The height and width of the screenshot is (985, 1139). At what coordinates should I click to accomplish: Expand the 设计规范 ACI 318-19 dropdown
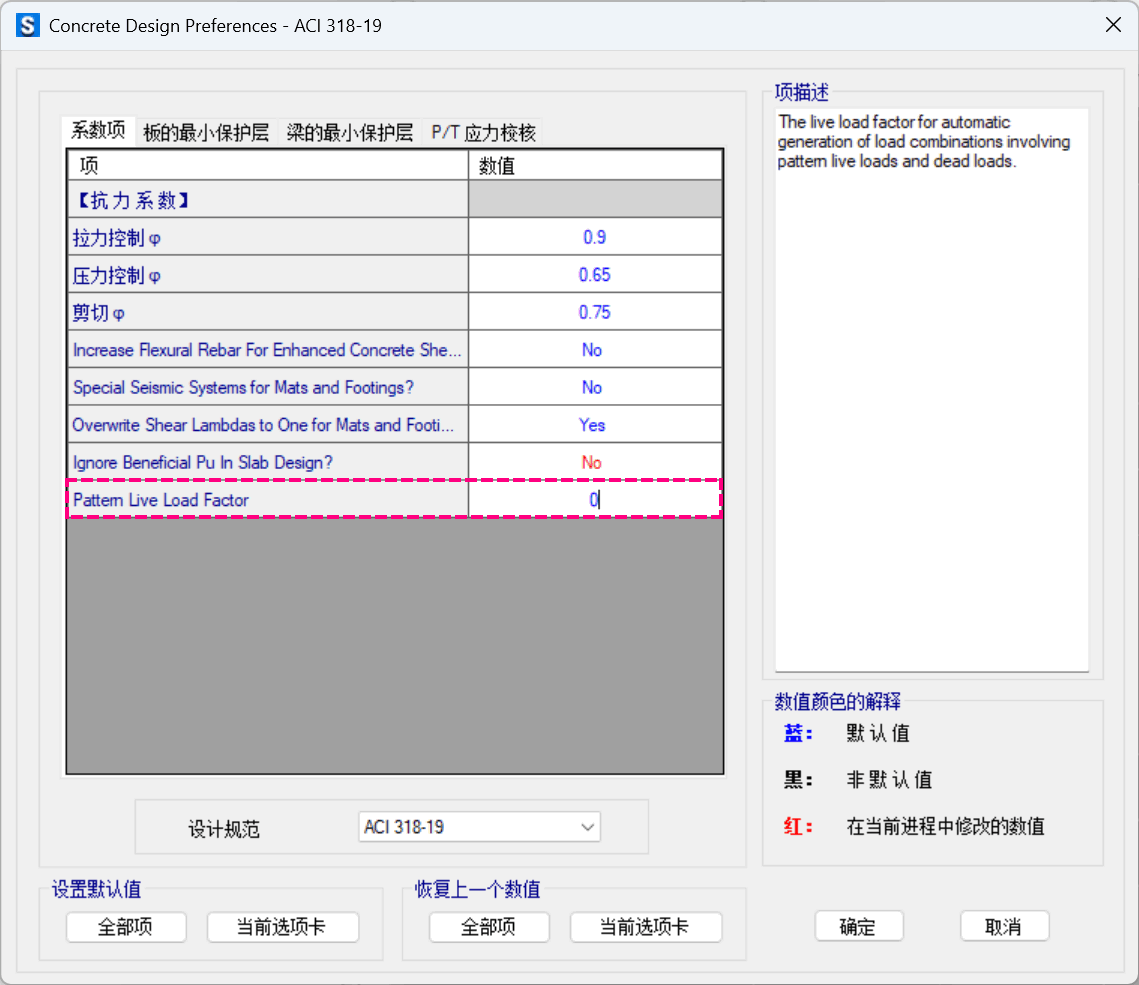coord(479,827)
